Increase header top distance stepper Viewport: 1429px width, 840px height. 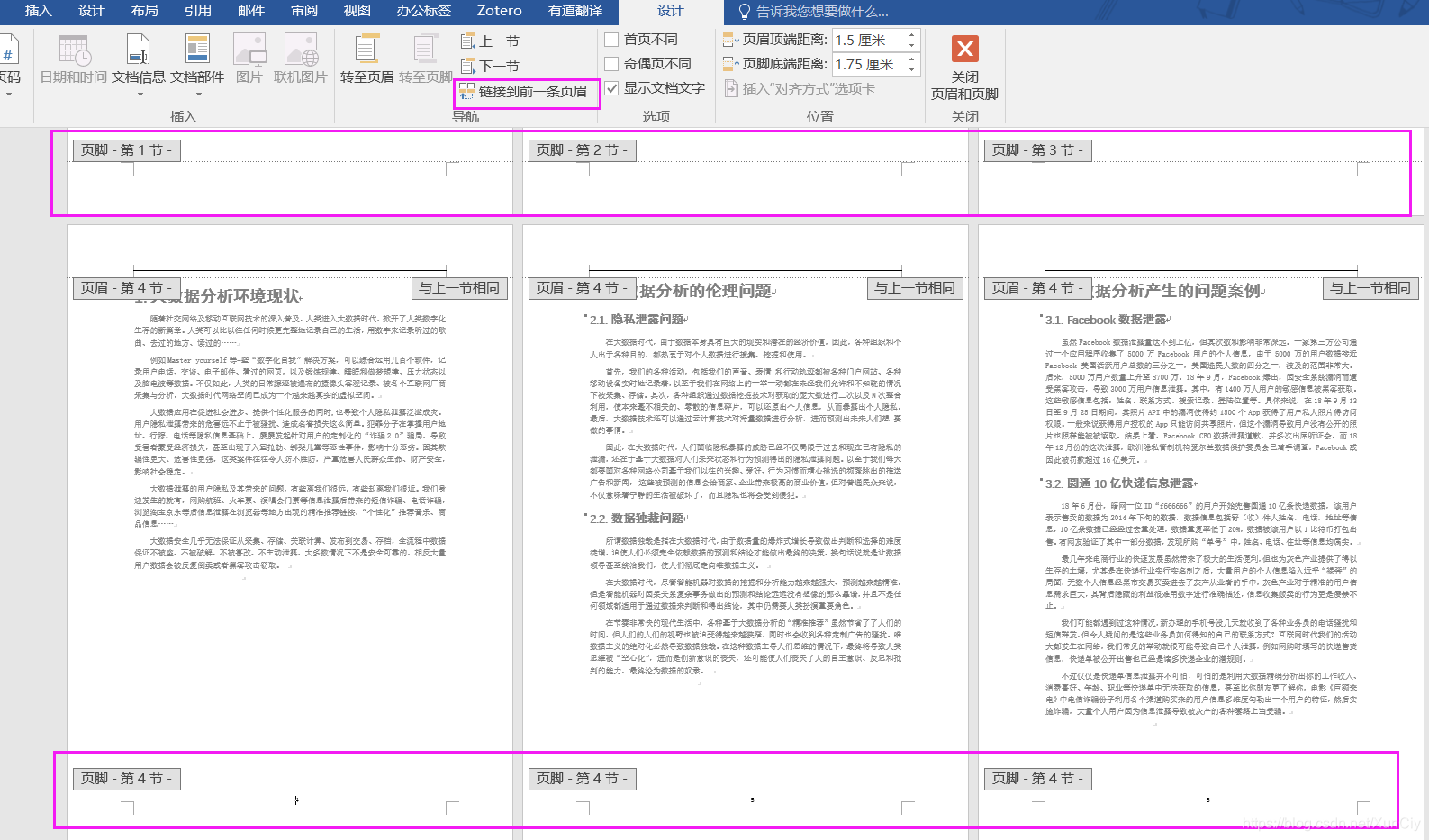[911, 35]
